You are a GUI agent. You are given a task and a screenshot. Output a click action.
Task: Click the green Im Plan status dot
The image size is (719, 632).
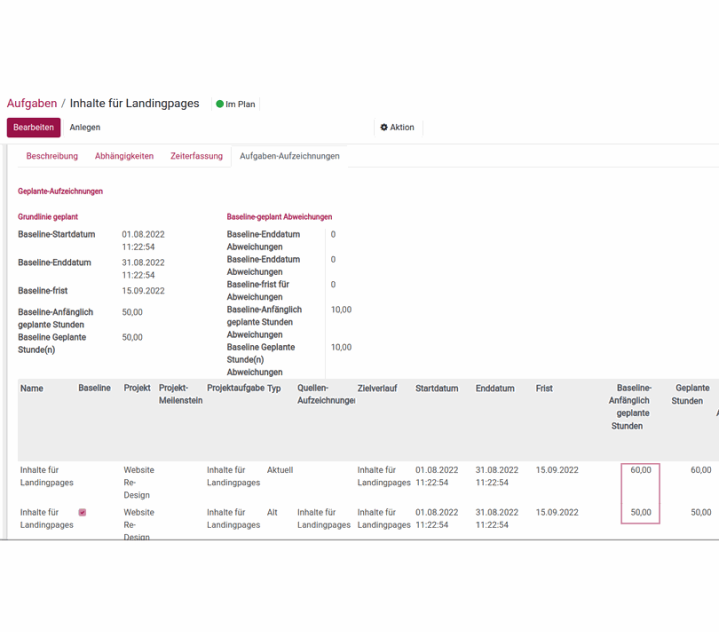click(220, 104)
